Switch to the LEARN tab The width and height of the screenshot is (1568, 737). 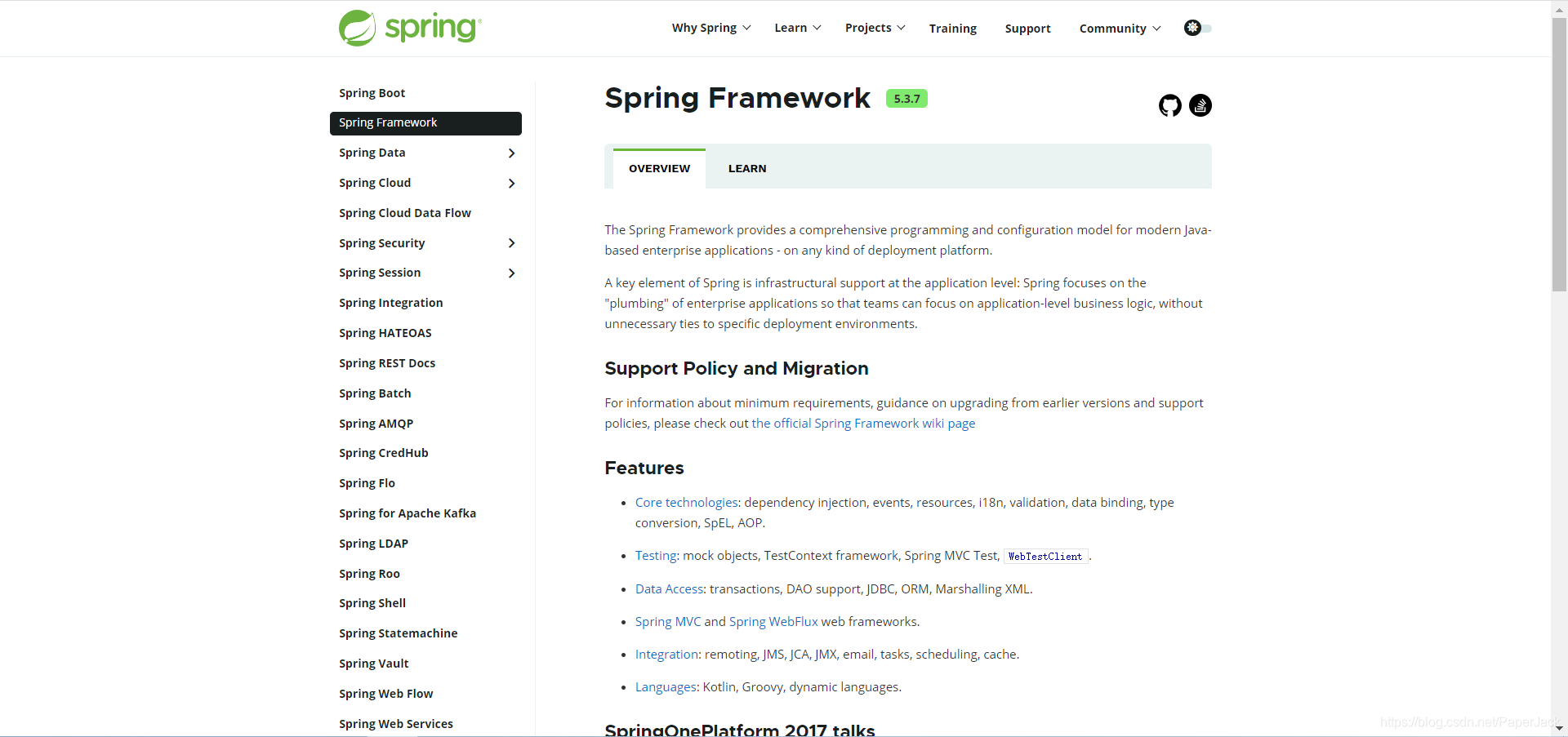point(747,168)
